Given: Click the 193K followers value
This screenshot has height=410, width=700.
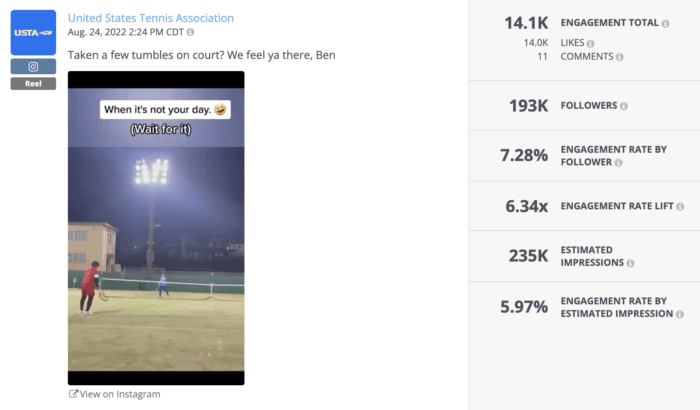Looking at the screenshot, I should (529, 106).
